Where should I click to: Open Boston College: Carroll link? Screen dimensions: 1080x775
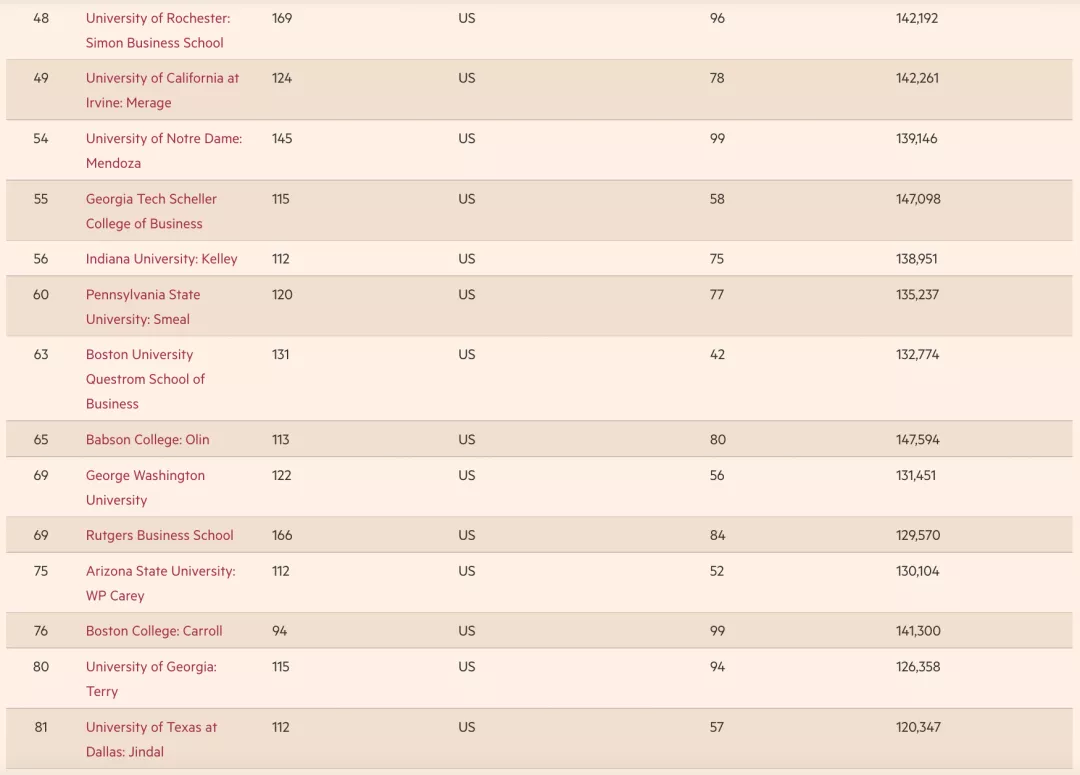[x=154, y=631]
